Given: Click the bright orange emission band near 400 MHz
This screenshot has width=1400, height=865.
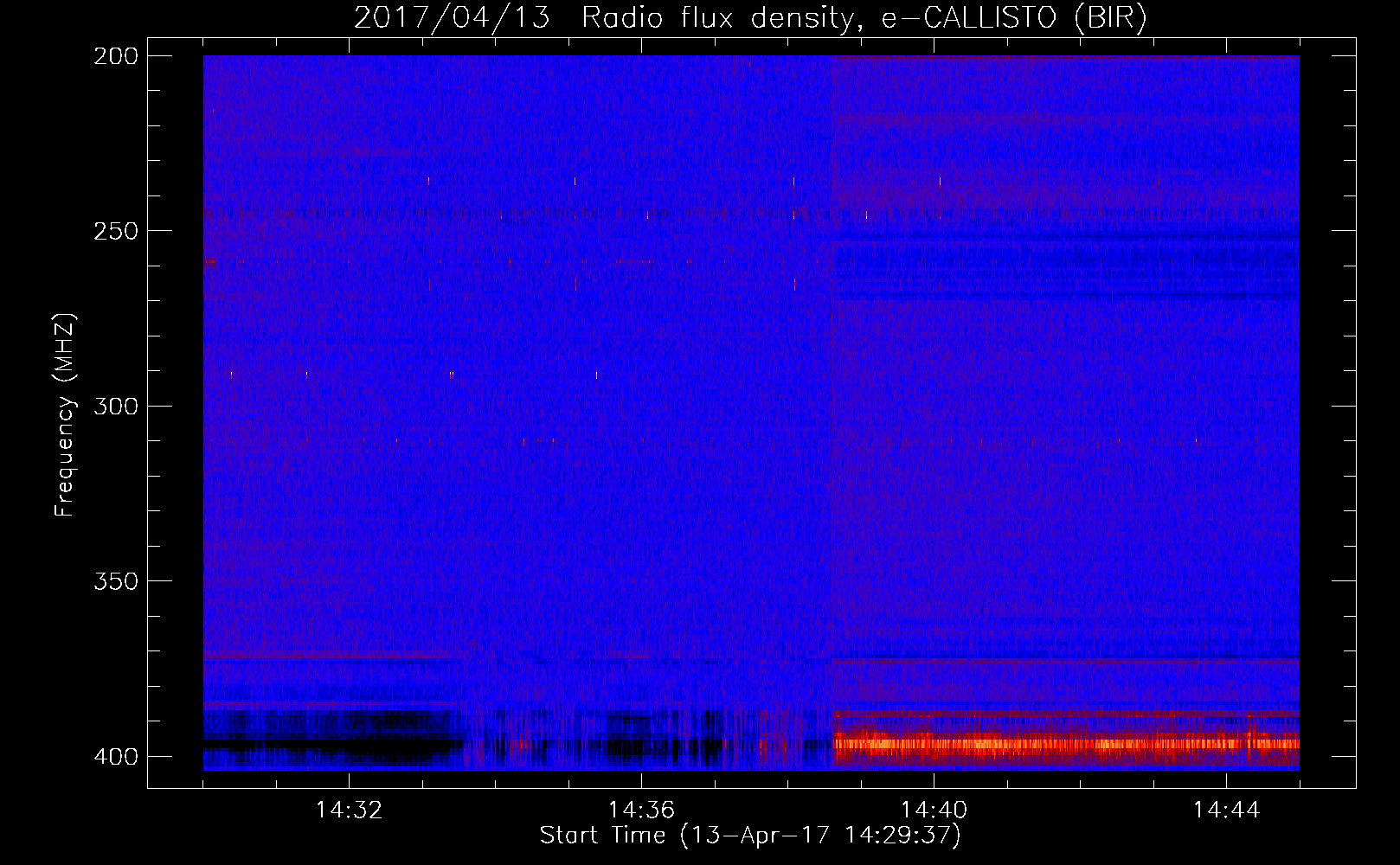Looking at the screenshot, I should point(1066,743).
